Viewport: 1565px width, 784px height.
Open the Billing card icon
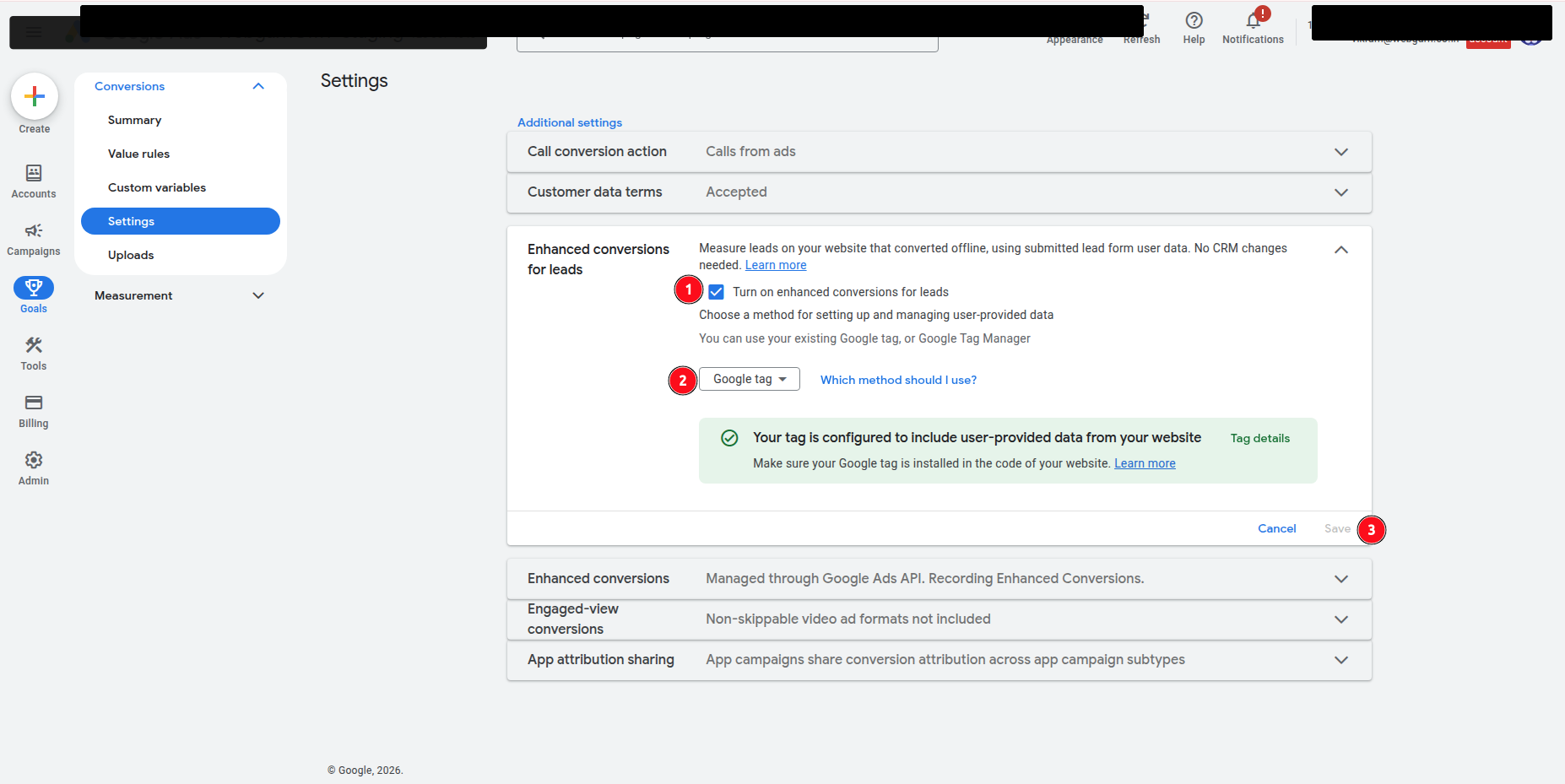pyautogui.click(x=34, y=403)
